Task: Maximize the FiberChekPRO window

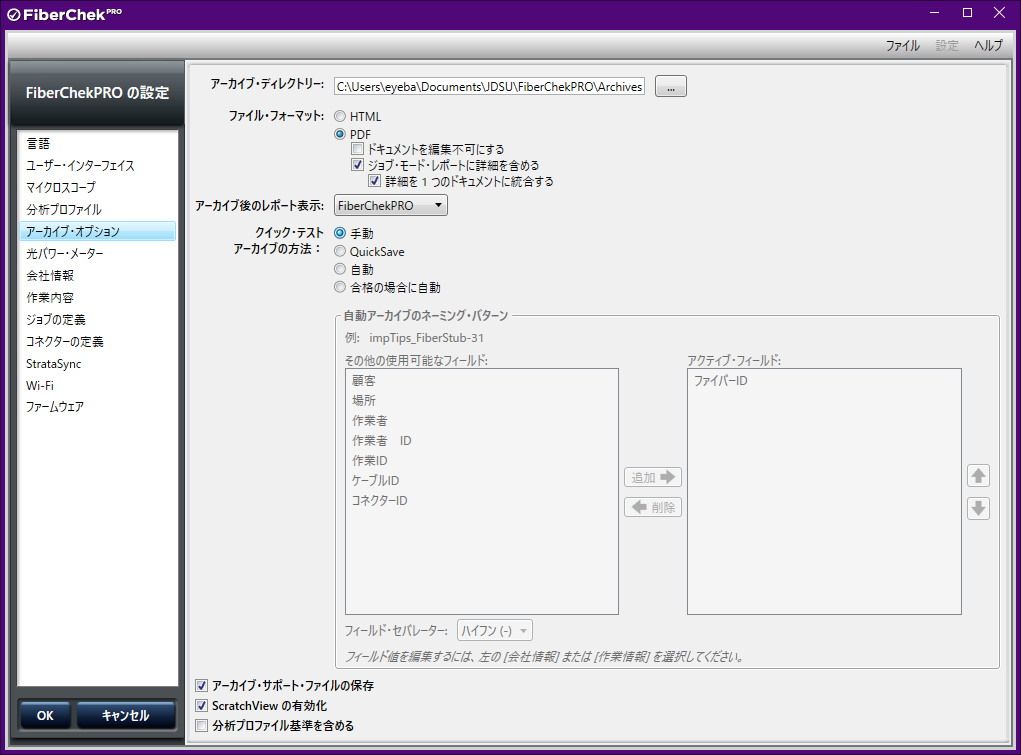Action: [x=968, y=13]
